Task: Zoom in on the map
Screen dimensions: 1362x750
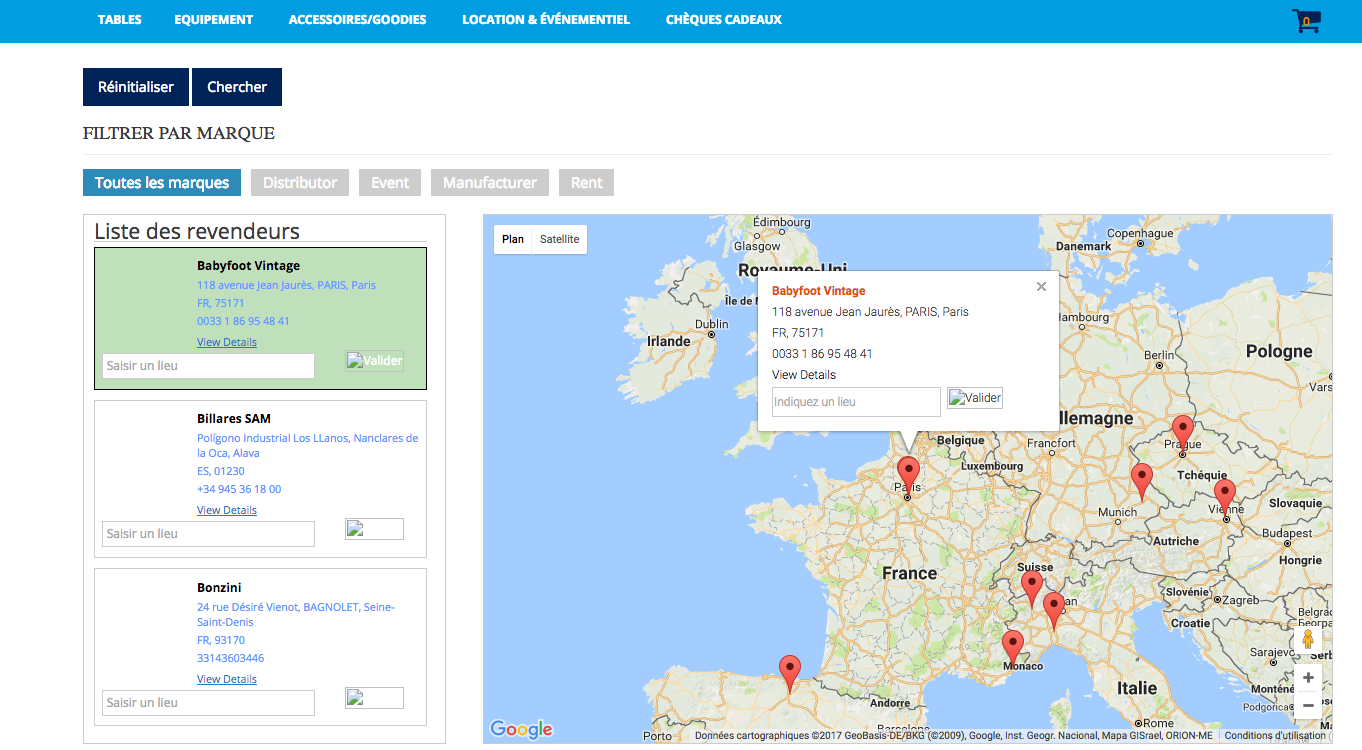Action: pos(1308,678)
